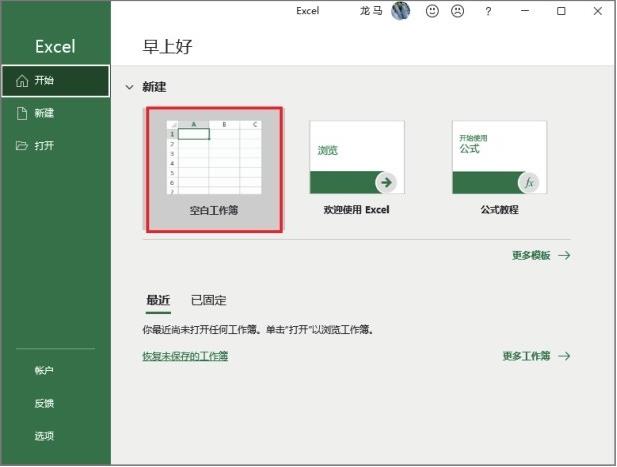The height and width of the screenshot is (467, 617).
Task: Maximize the Excel window
Action: tap(561, 11)
